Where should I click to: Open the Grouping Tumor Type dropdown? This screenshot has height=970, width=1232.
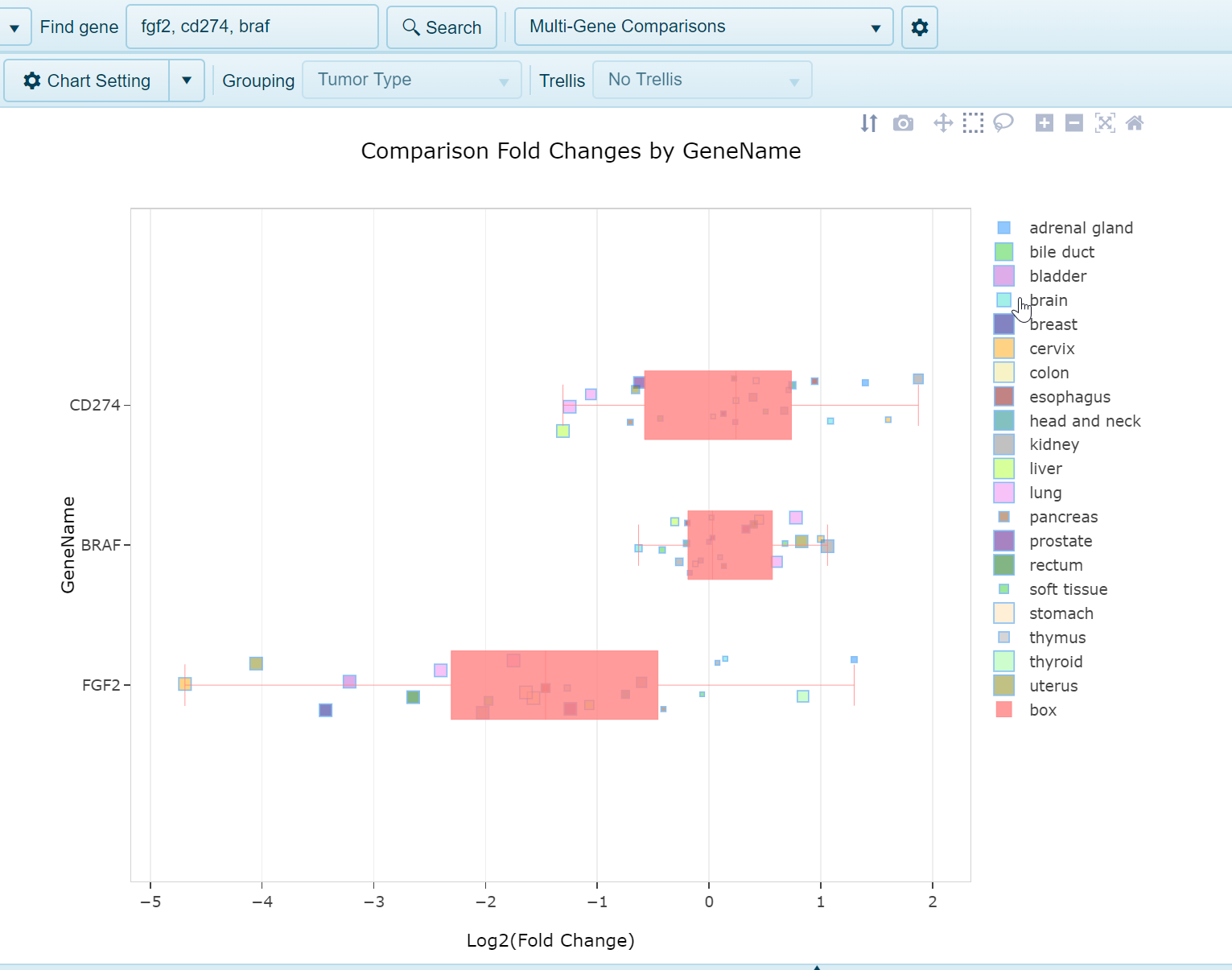click(x=411, y=80)
